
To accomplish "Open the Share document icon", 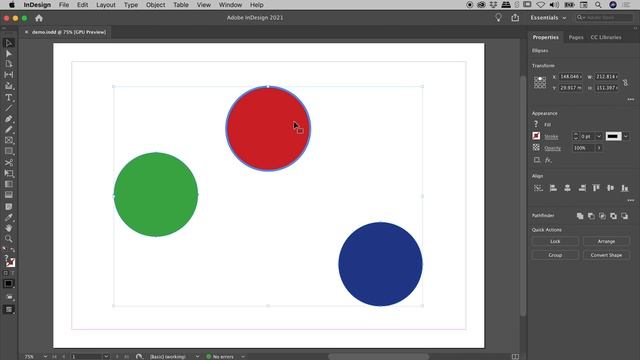I will [x=515, y=18].
